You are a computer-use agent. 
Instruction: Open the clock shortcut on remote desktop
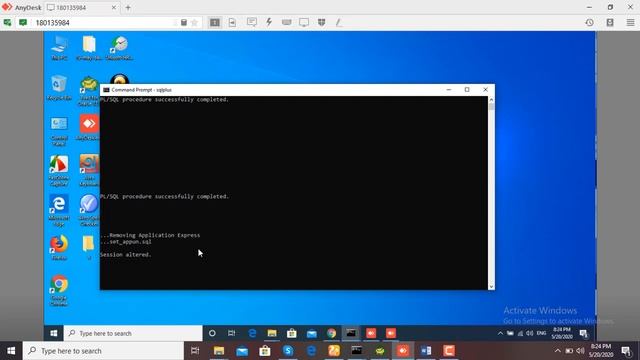point(119,48)
